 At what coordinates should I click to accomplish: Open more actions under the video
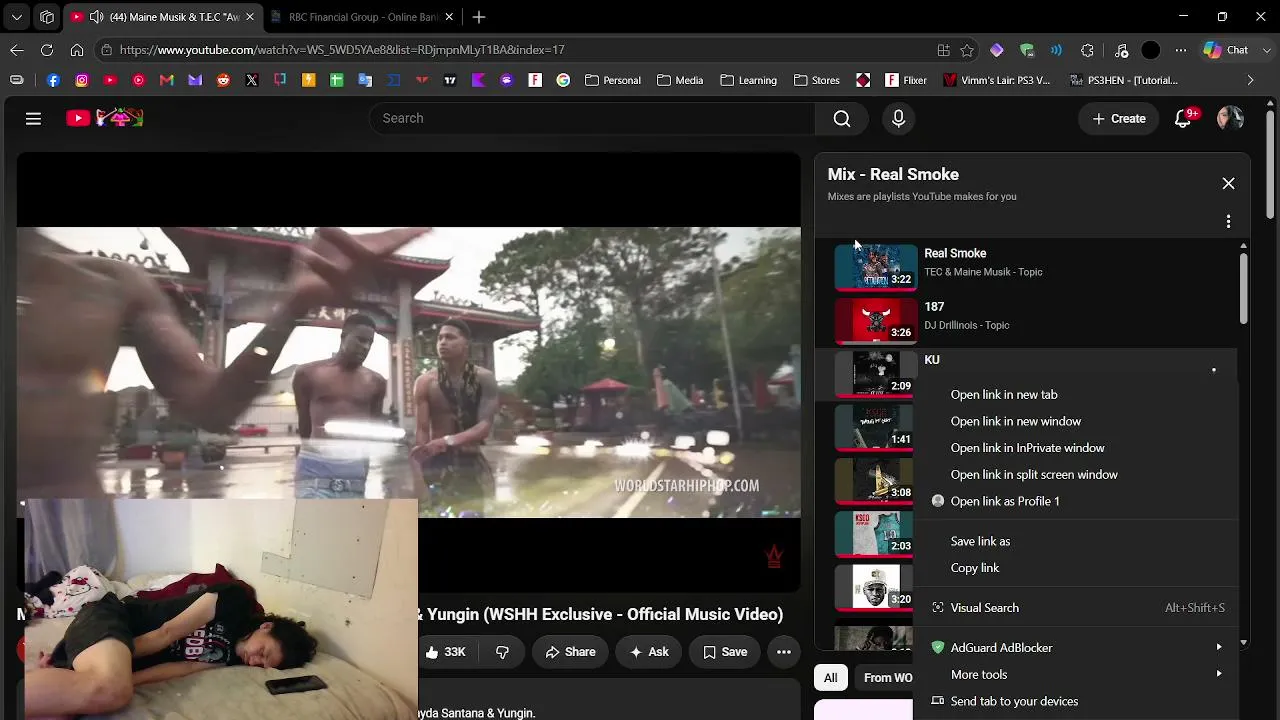coord(784,652)
